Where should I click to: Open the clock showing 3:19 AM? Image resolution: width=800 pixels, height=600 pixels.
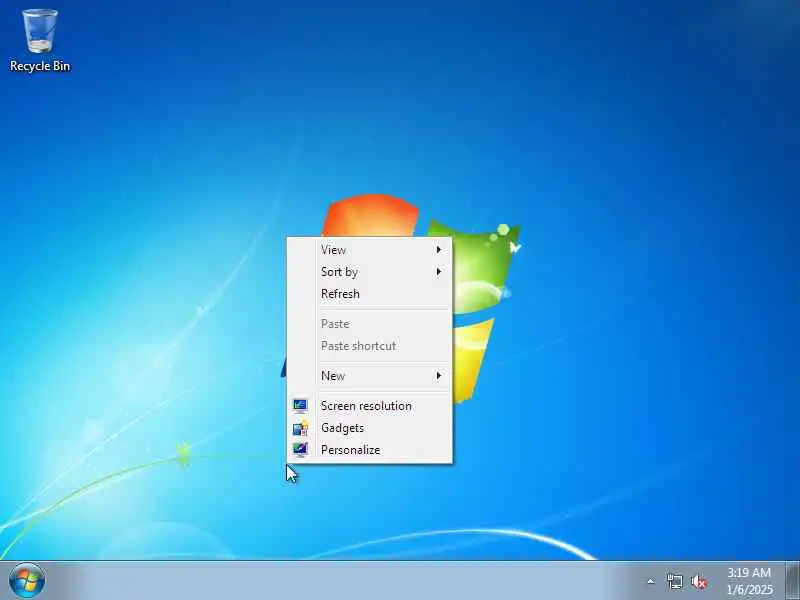pos(749,581)
